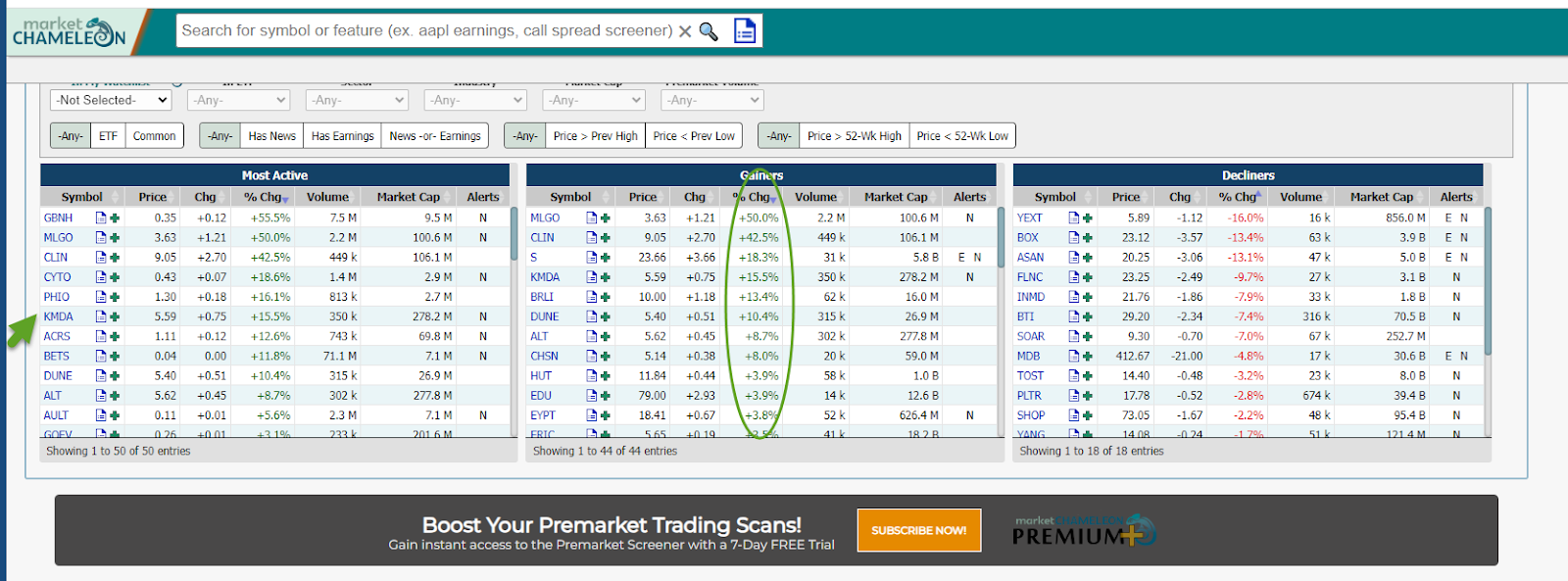Image resolution: width=1568 pixels, height=581 pixels.
Task: Click the Market Chameleon logo
Action: click(x=69, y=31)
